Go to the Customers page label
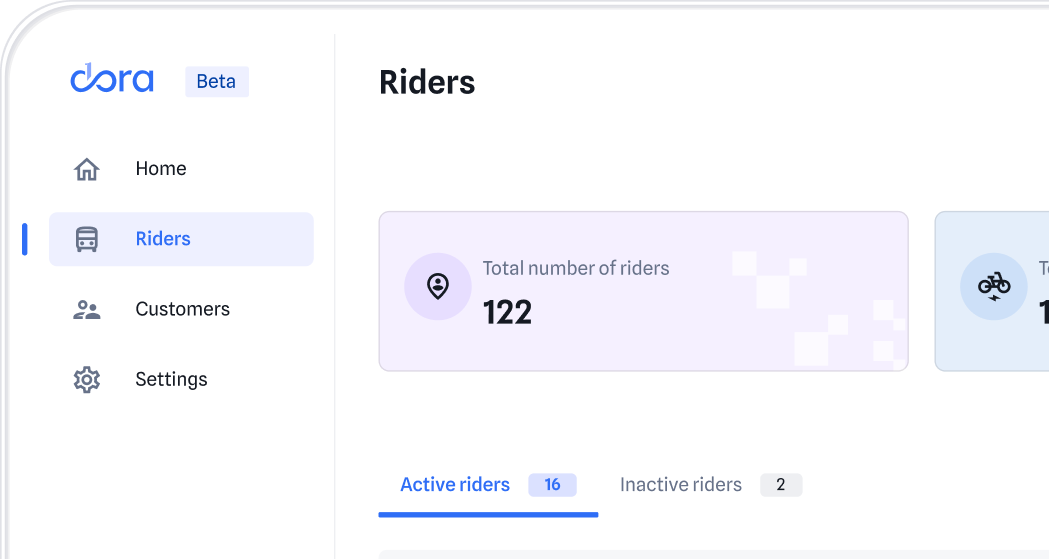Image resolution: width=1049 pixels, height=559 pixels. (x=182, y=309)
